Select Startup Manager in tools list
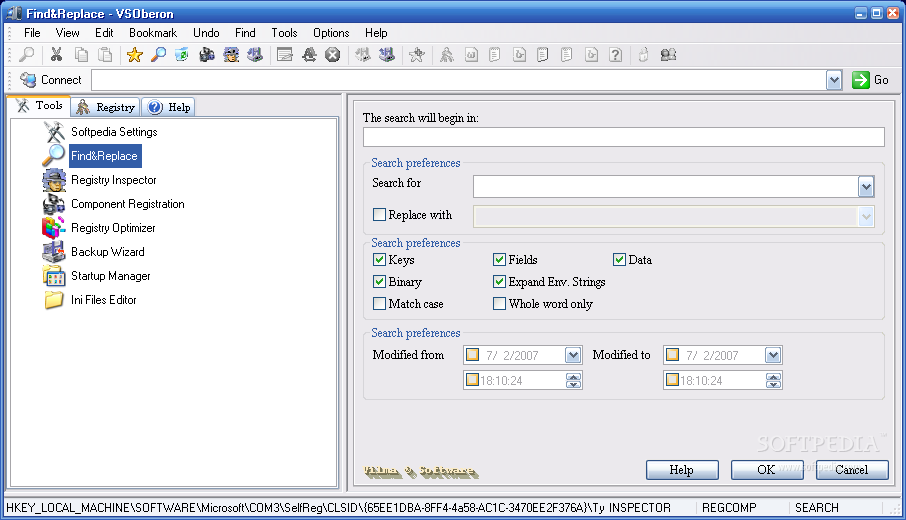906x520 pixels. (110, 276)
